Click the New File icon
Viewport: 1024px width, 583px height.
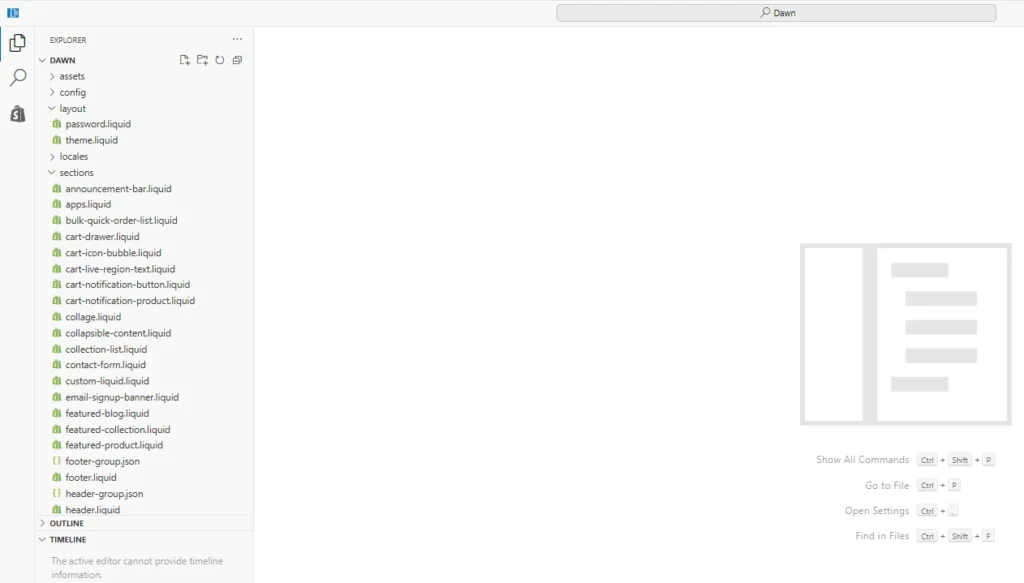click(x=184, y=60)
